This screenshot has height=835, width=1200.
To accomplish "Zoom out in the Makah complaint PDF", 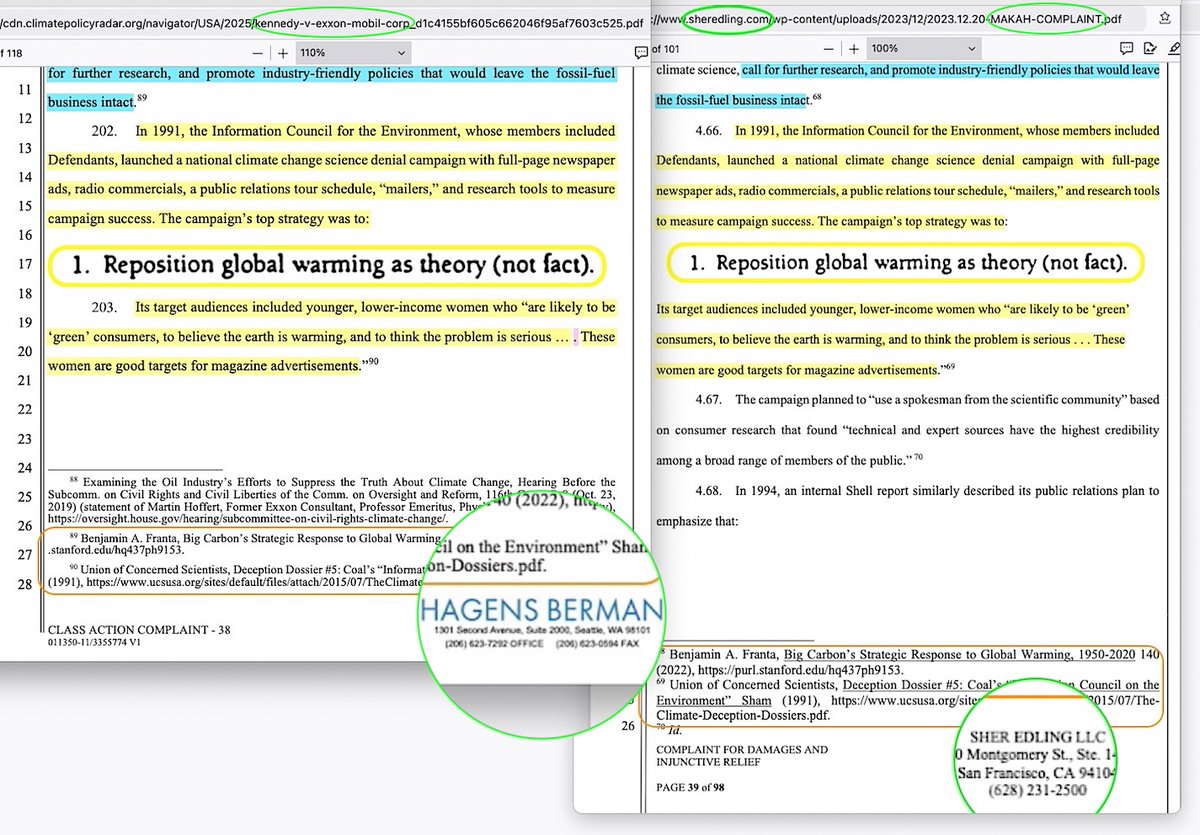I will [x=827, y=48].
